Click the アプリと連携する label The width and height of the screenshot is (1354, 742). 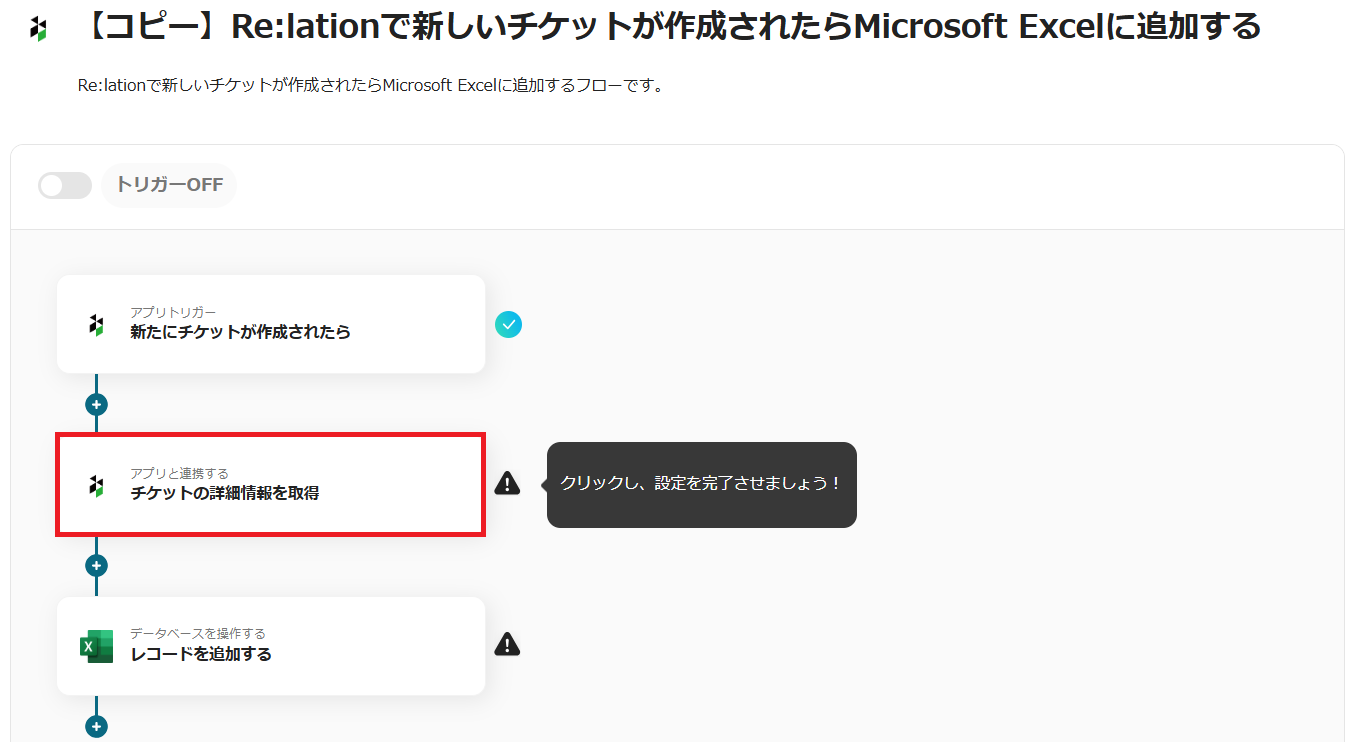(179, 473)
